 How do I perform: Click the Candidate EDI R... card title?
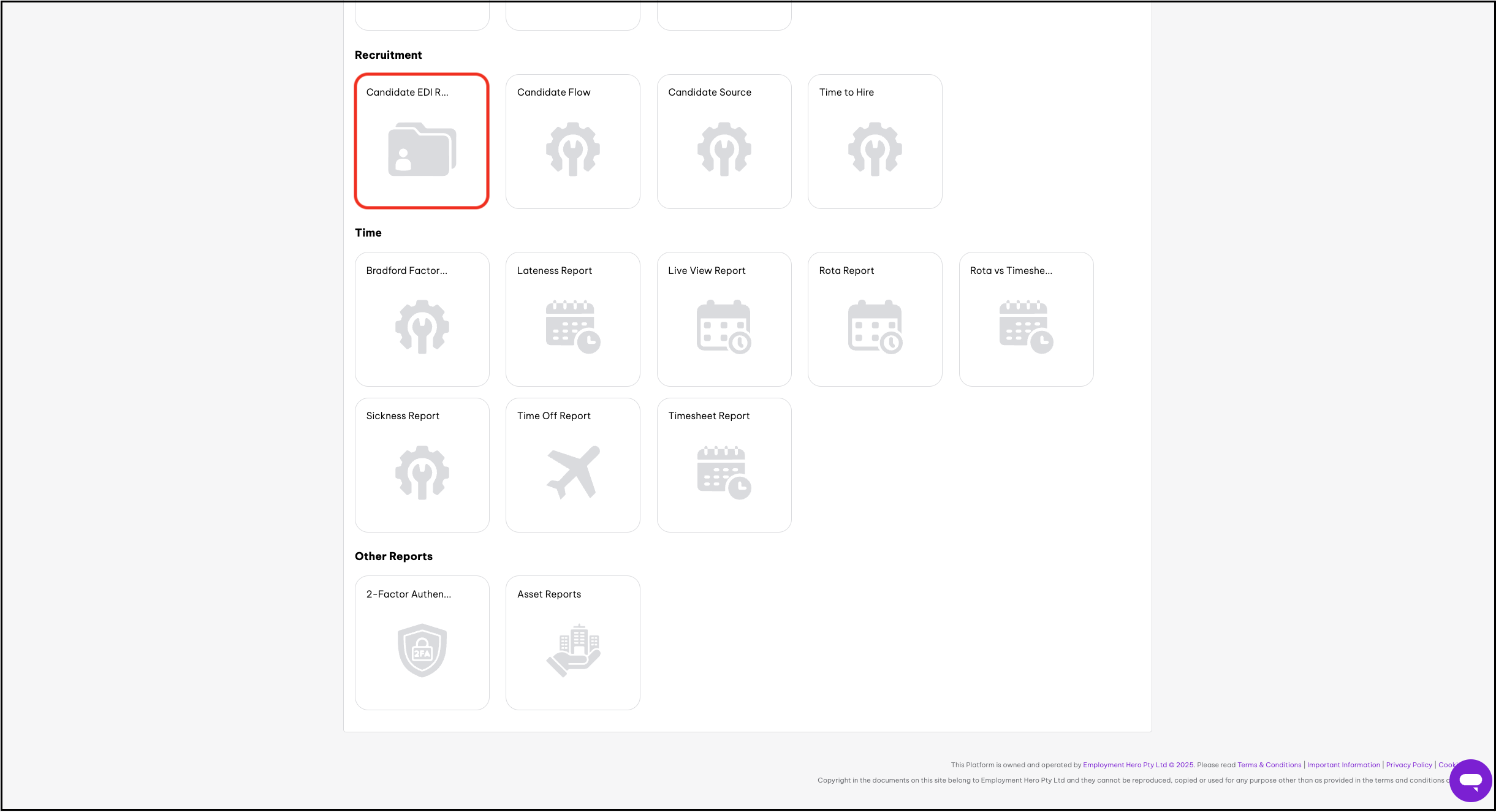coord(407,93)
